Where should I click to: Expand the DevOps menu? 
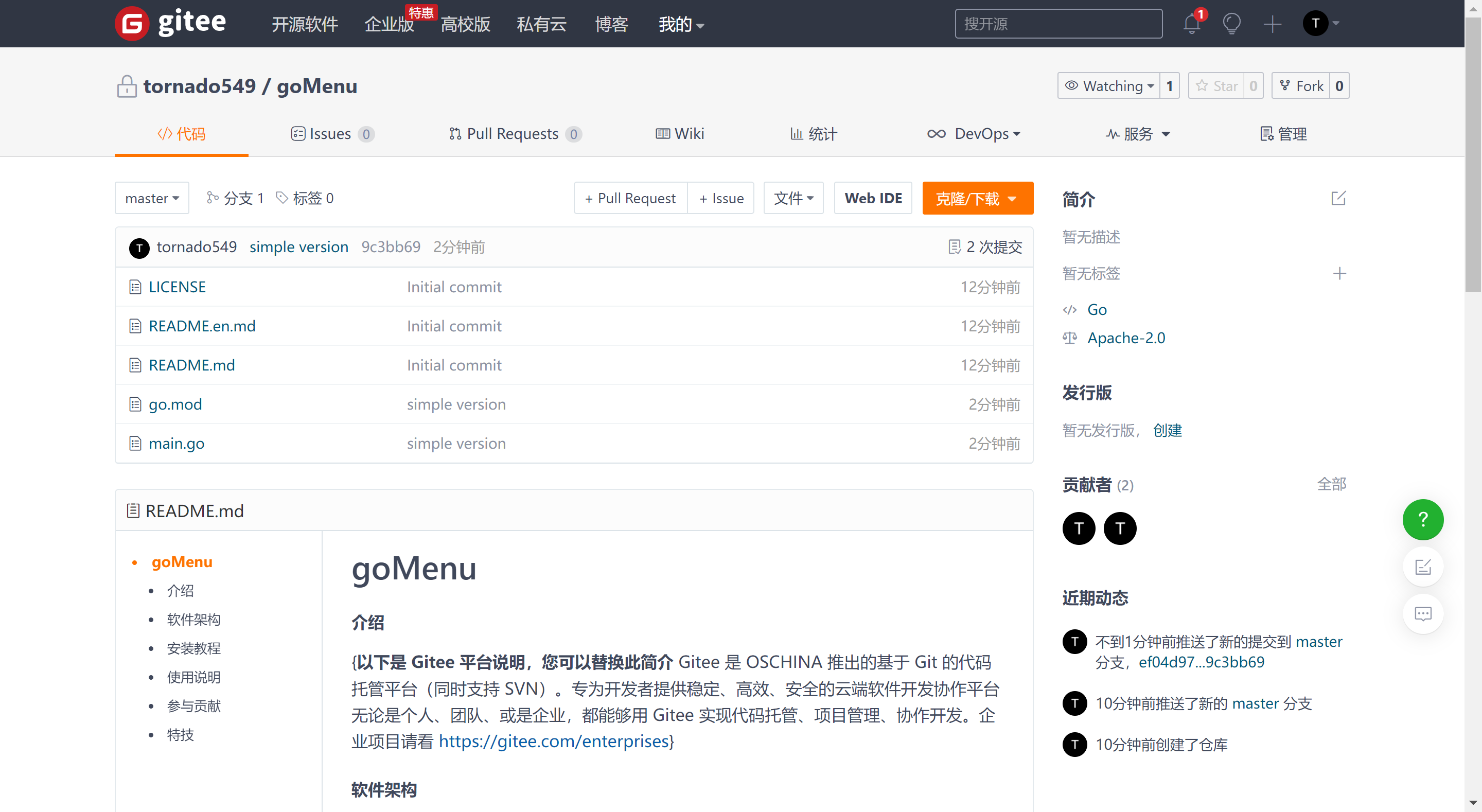(974, 134)
